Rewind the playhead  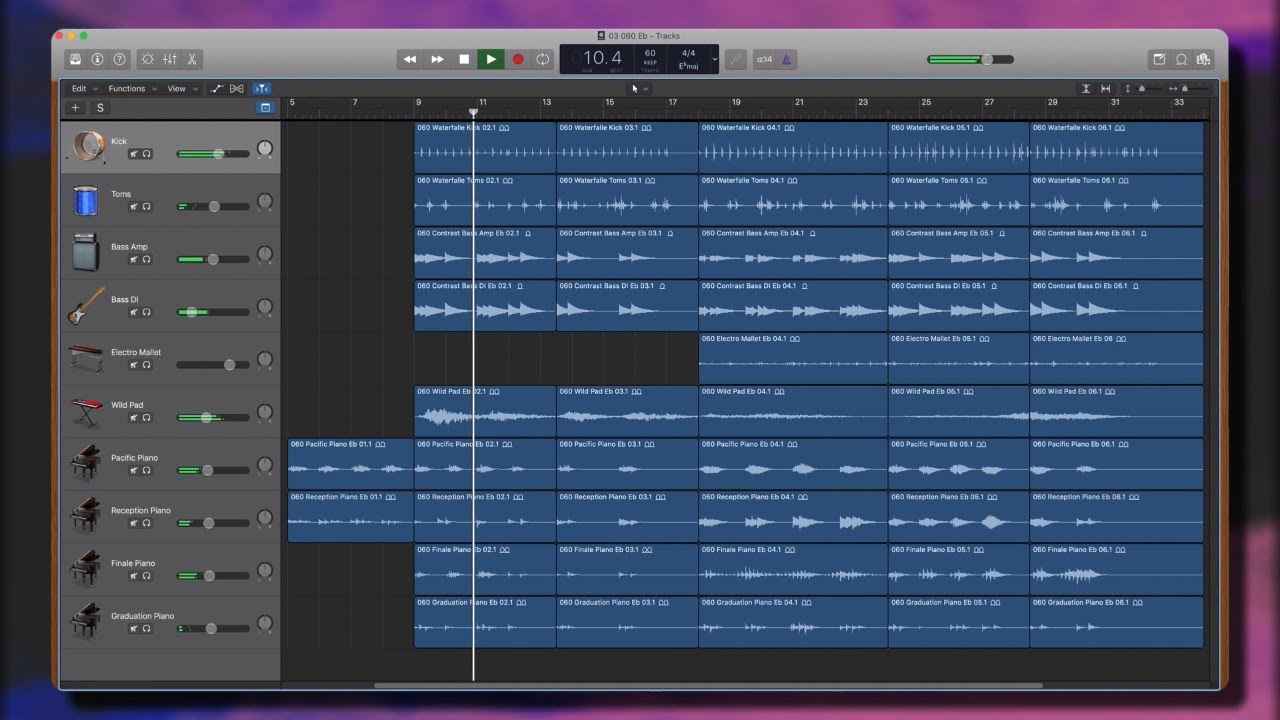pyautogui.click(x=410, y=59)
